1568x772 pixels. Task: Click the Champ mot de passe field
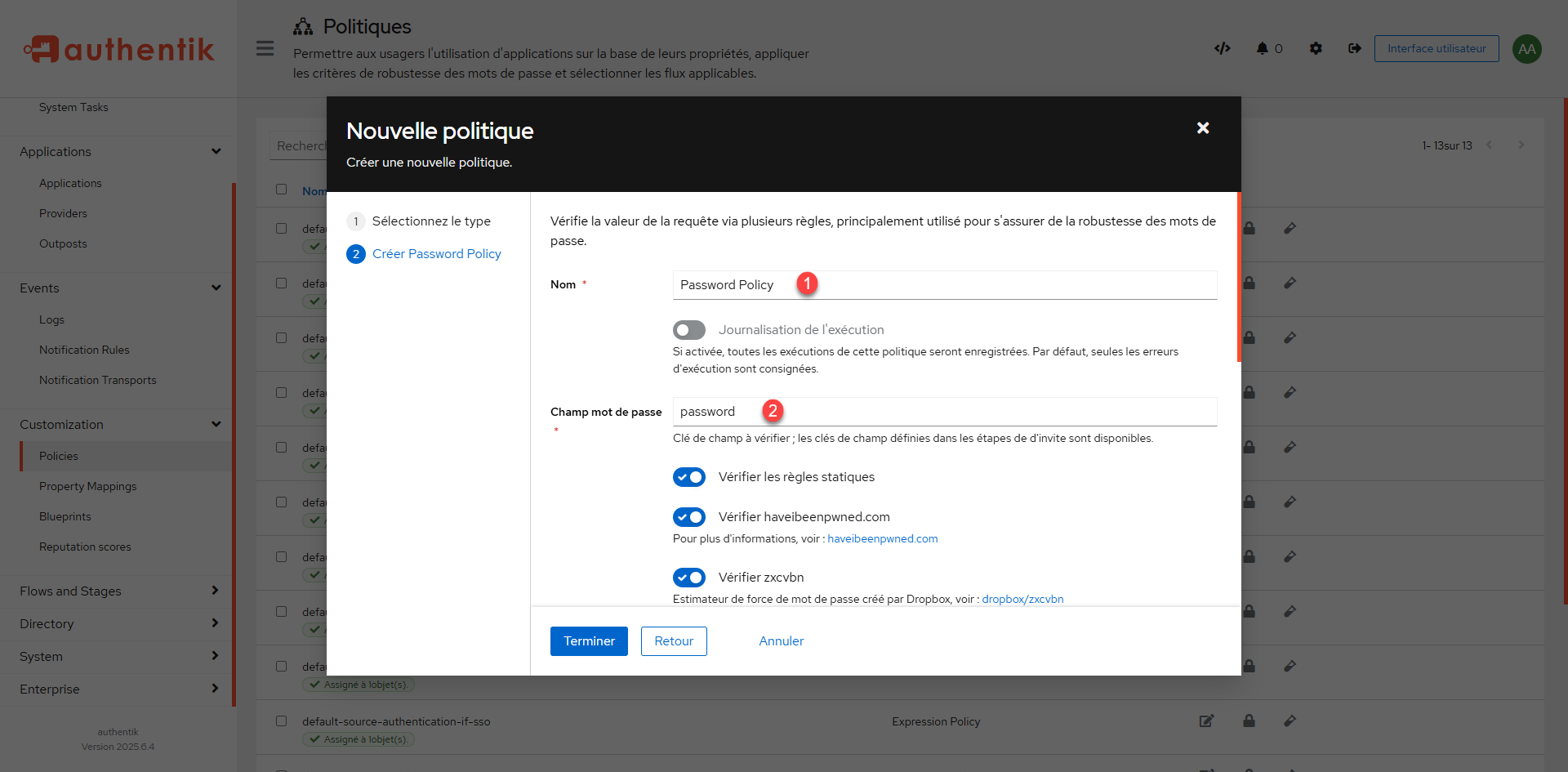point(944,412)
